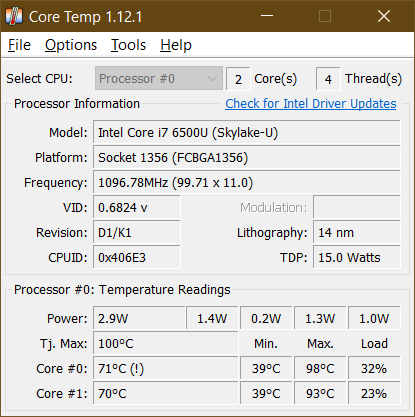415x417 pixels.
Task: Expand the Processor #0 dropdown
Action: 159,79
